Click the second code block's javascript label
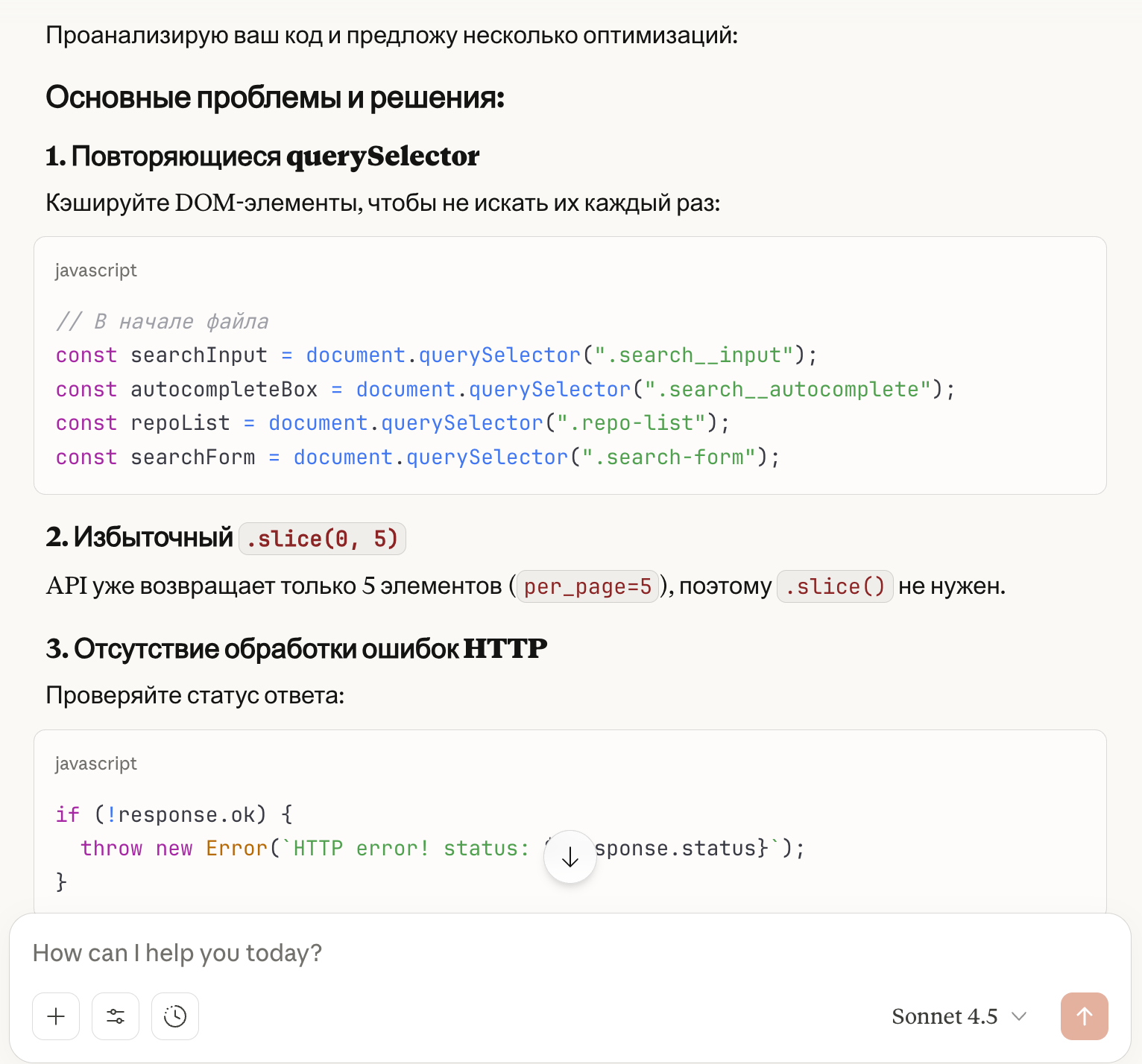 pyautogui.click(x=96, y=764)
